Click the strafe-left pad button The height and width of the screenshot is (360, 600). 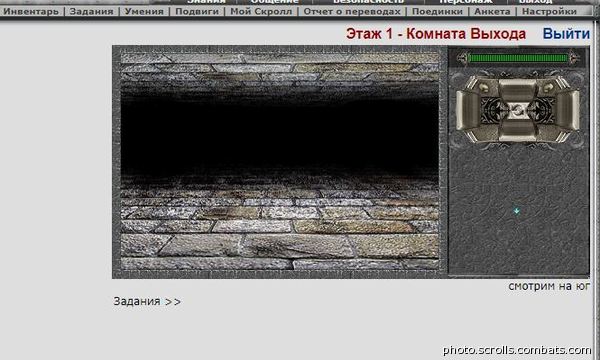(x=467, y=111)
